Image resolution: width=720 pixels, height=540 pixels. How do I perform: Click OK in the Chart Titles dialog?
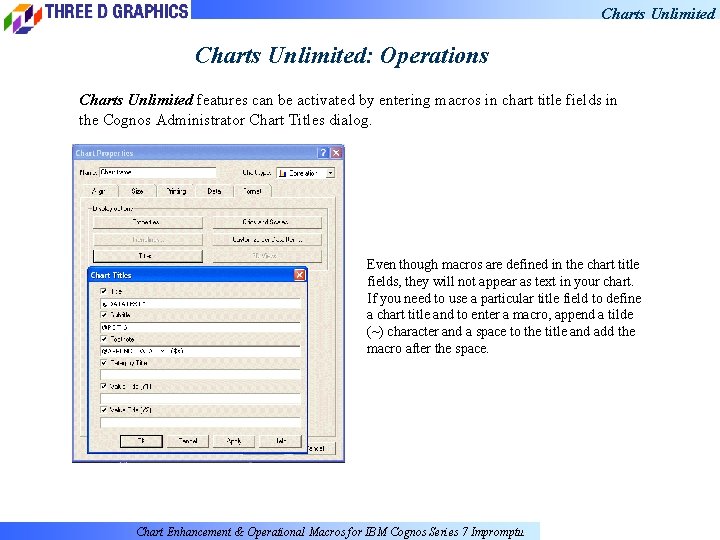tap(141, 441)
